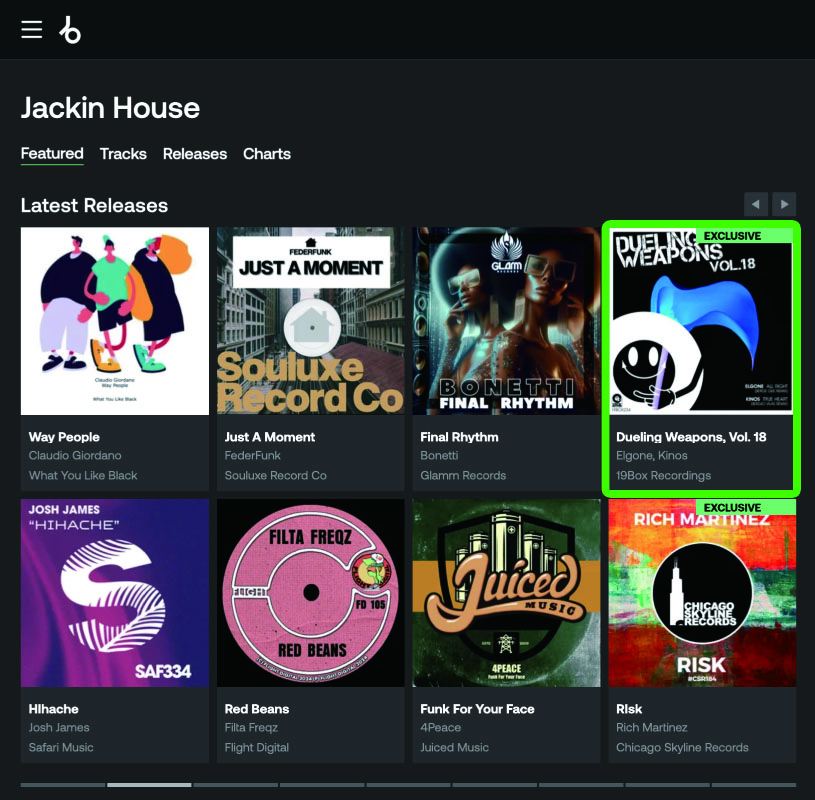This screenshot has height=800, width=815.
Task: Open artist FederFunk
Action: pos(253,455)
